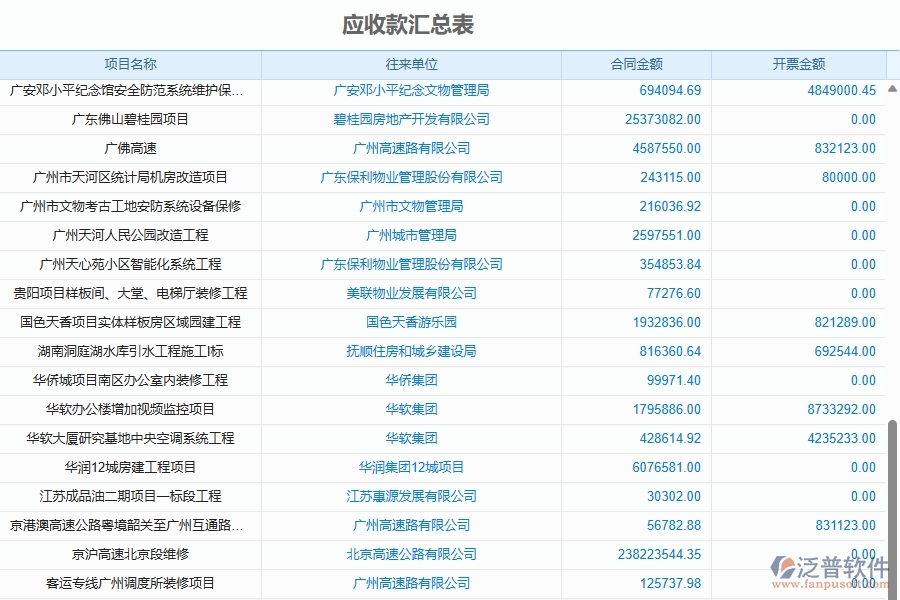Open 华润集团12城项目 unit link
The width and height of the screenshot is (900, 600).
410,467
